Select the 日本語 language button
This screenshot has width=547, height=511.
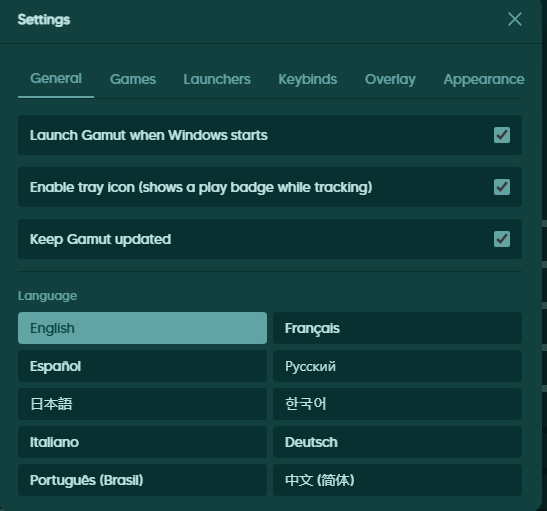pos(142,404)
